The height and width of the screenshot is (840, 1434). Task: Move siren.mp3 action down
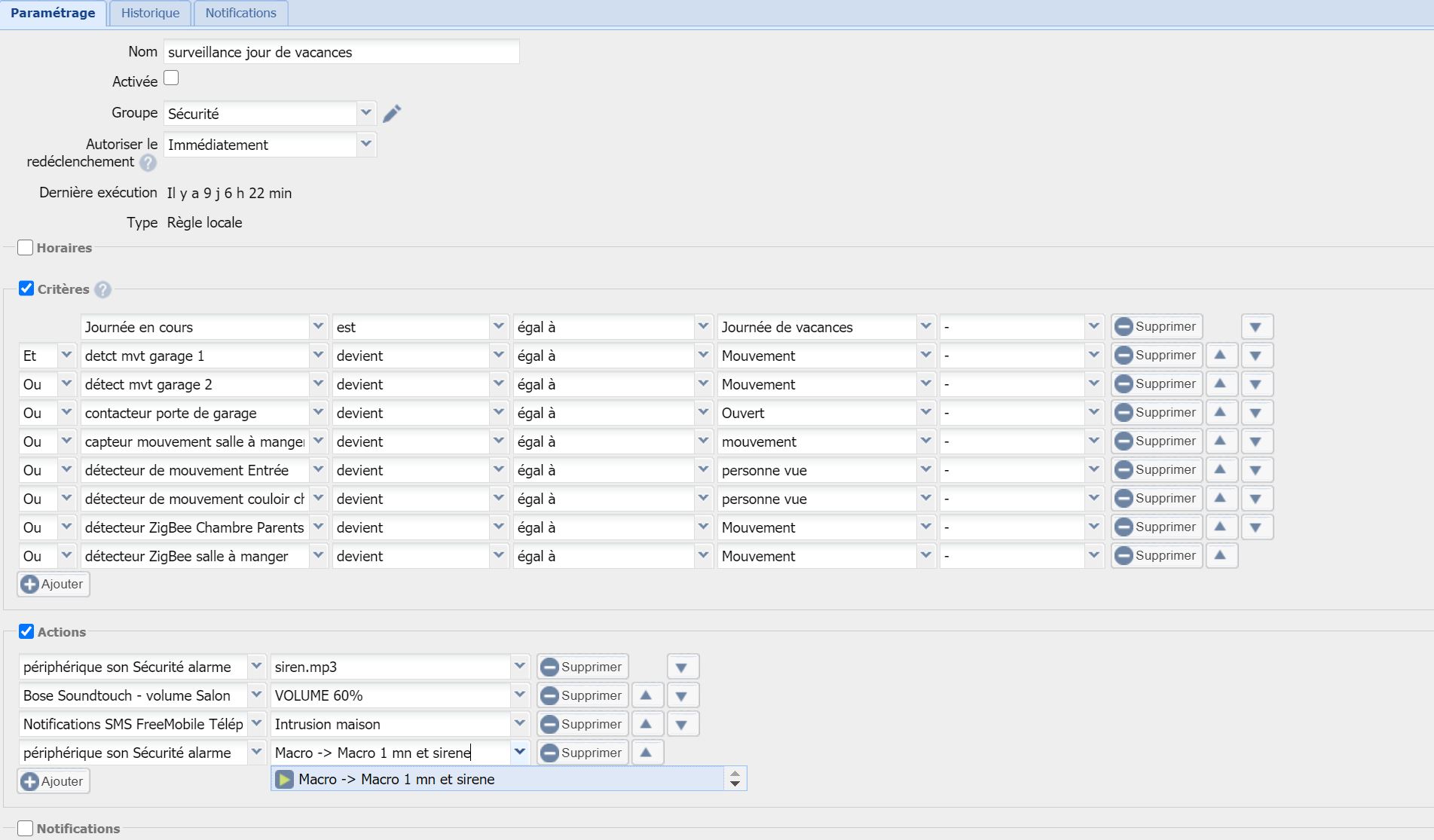(x=682, y=667)
